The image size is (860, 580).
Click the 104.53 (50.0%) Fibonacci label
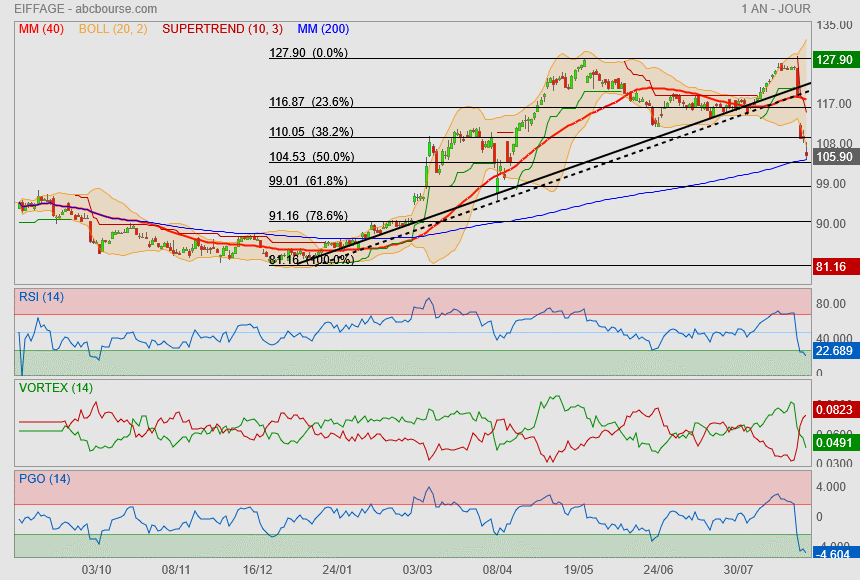point(311,157)
